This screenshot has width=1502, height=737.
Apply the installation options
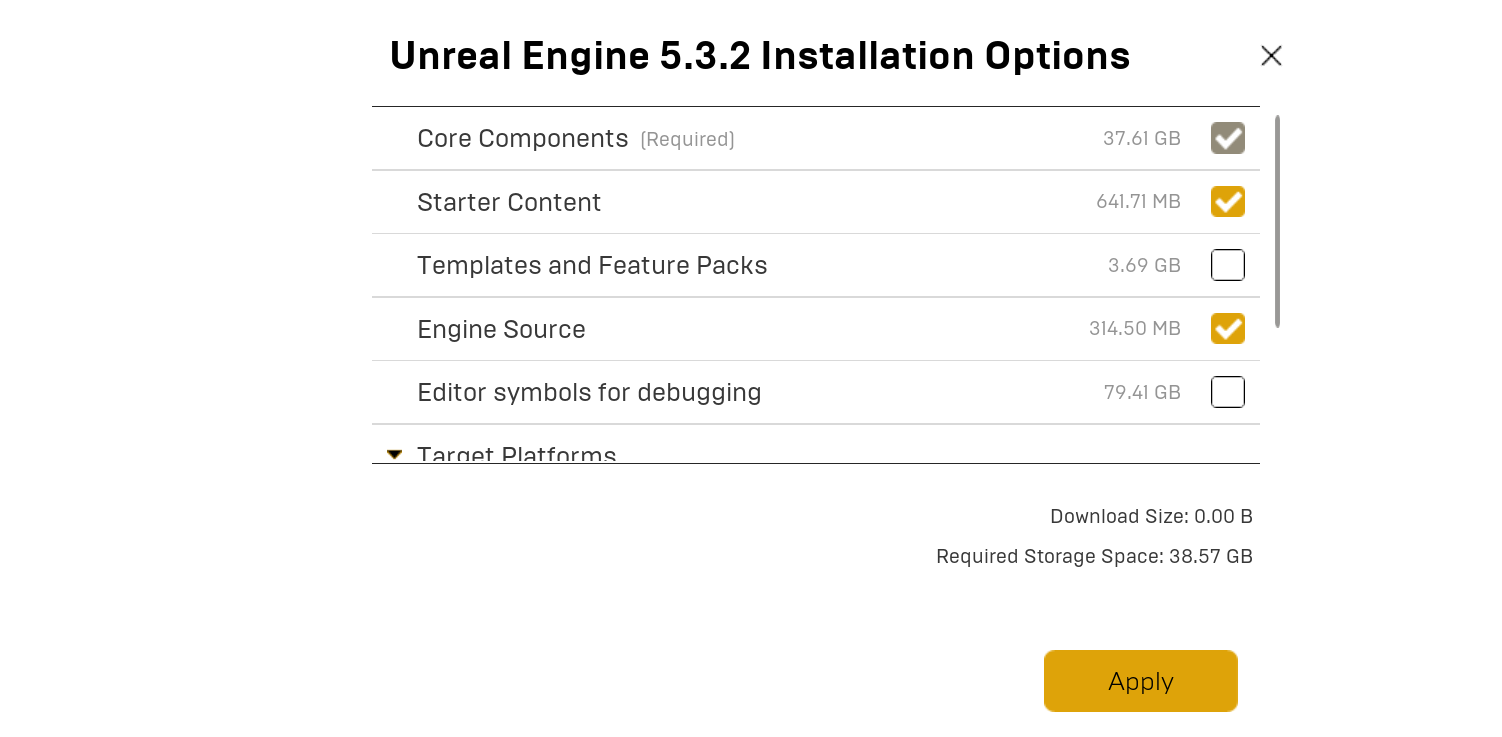(x=1141, y=681)
